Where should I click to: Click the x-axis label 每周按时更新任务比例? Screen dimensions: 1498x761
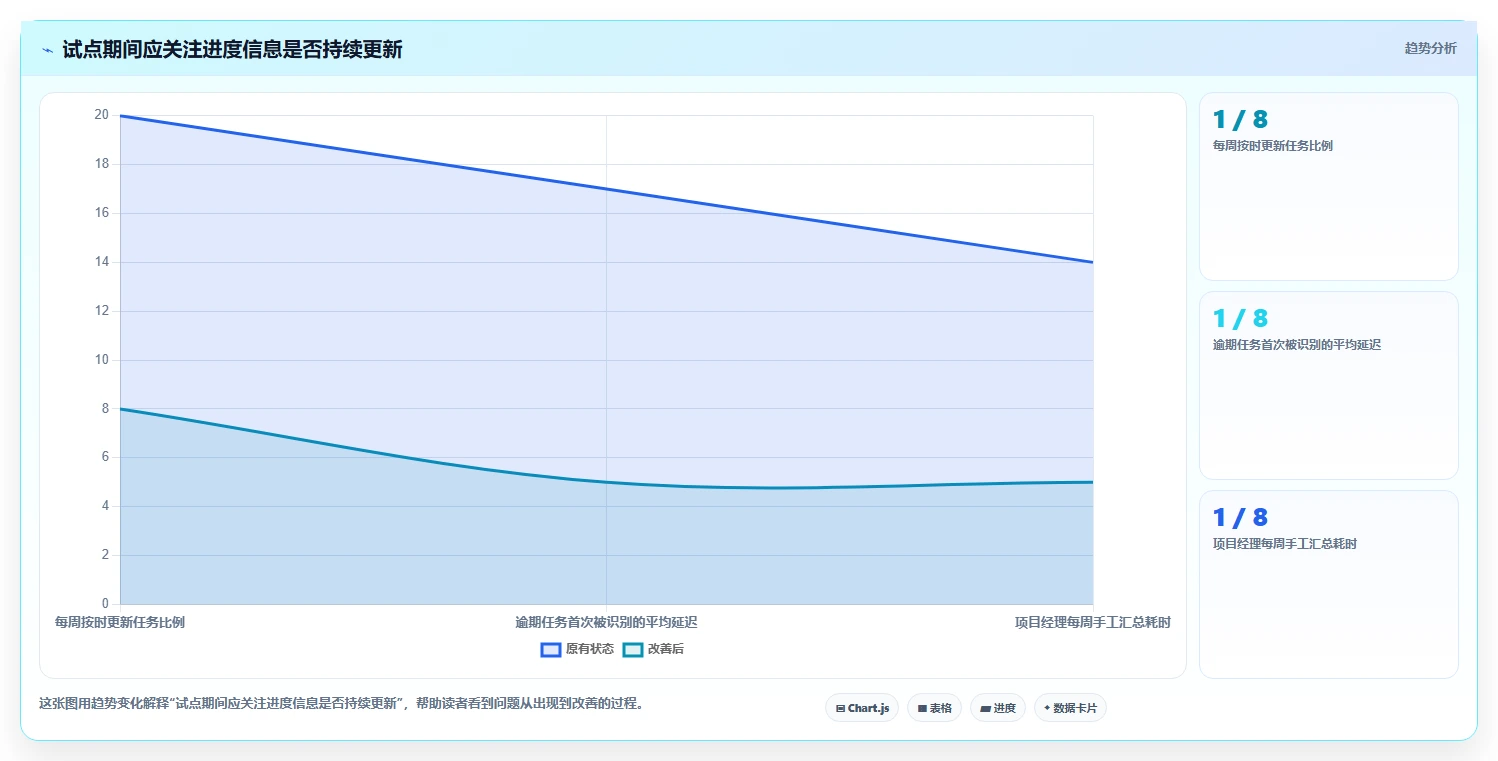point(120,622)
